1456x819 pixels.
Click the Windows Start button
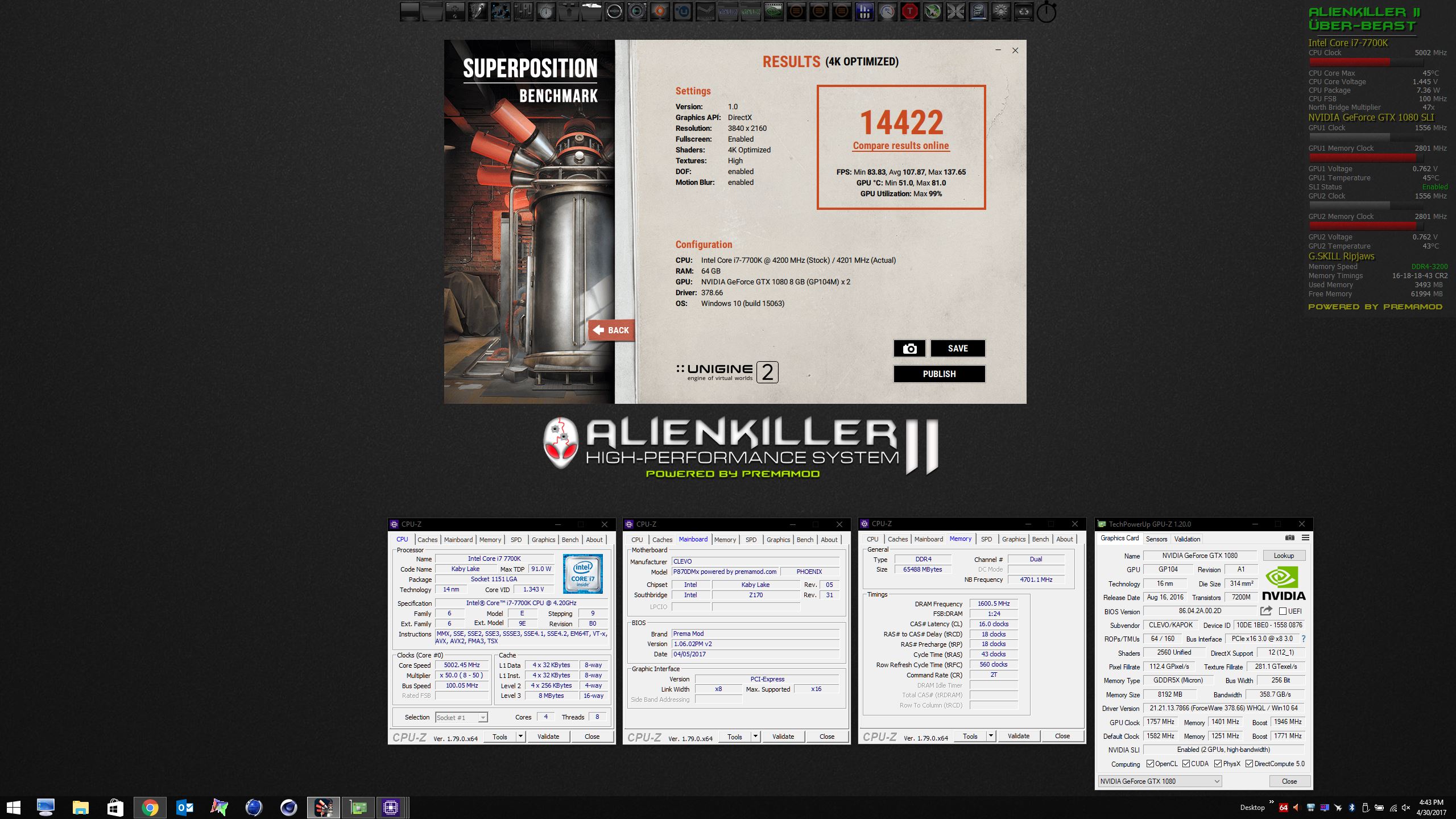13,808
